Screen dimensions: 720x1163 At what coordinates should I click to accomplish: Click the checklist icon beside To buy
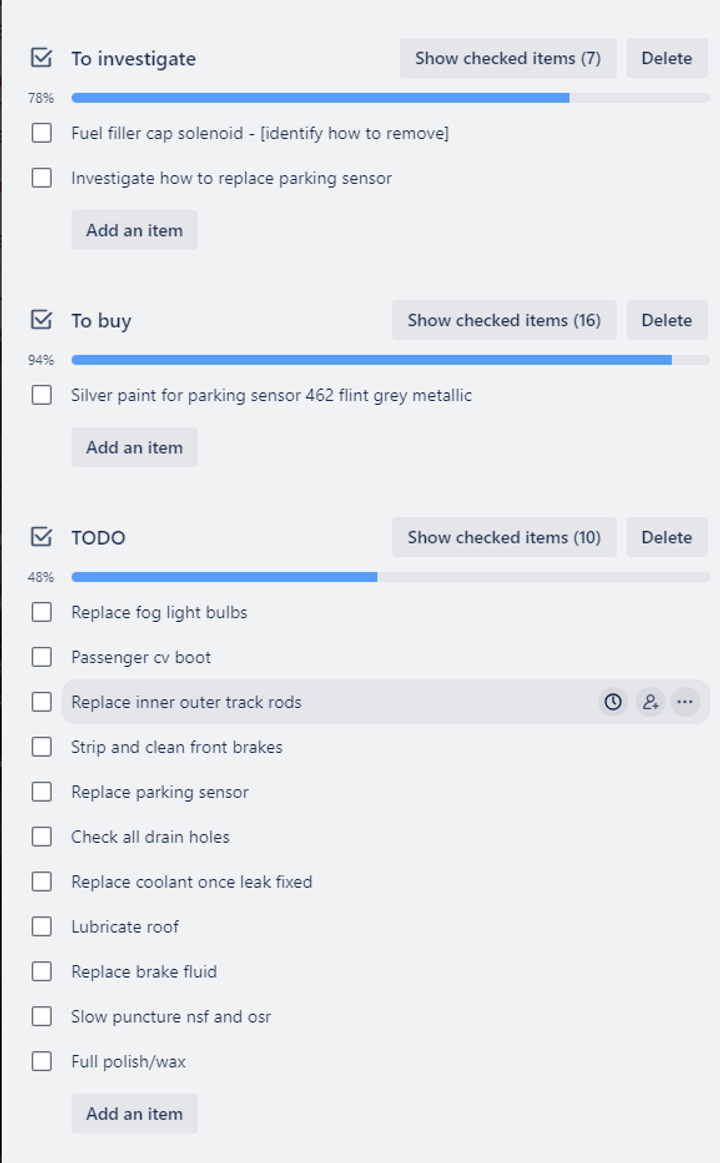pos(42,320)
